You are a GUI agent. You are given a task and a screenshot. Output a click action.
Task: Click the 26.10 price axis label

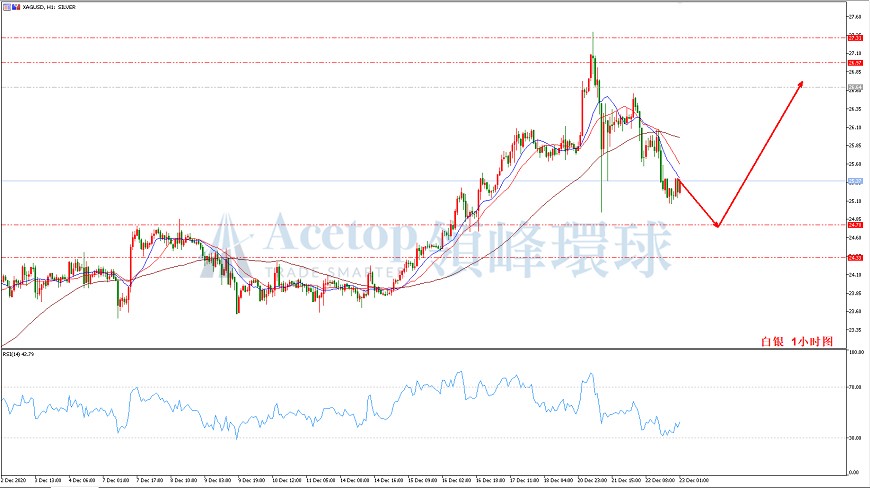(855, 127)
